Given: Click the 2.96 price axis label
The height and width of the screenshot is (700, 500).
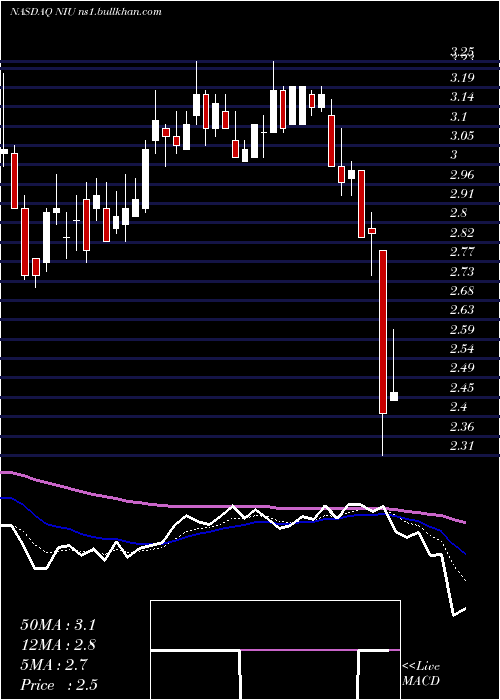Looking at the screenshot, I should pos(462,175).
